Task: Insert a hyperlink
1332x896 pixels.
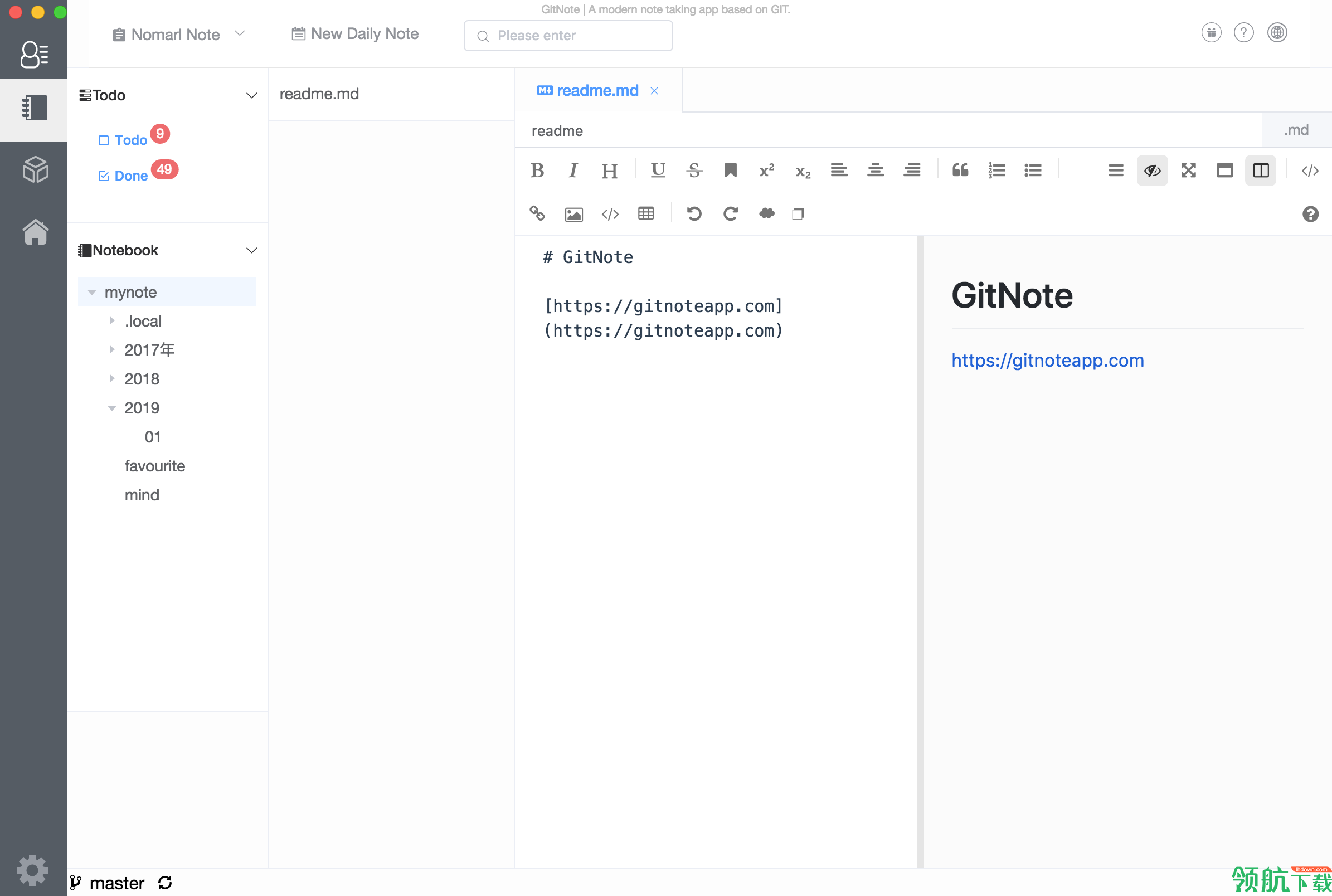Action: click(x=537, y=214)
